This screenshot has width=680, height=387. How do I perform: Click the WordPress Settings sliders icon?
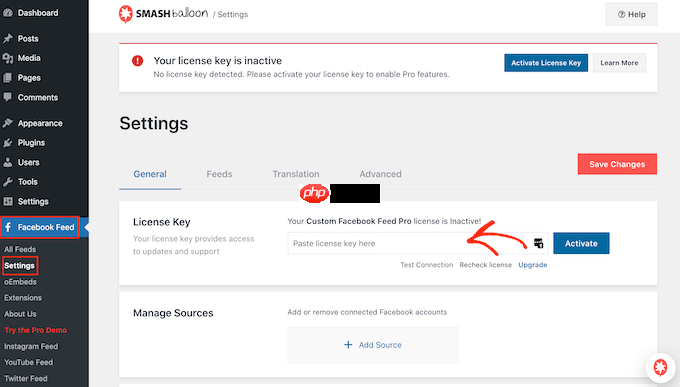(7, 201)
